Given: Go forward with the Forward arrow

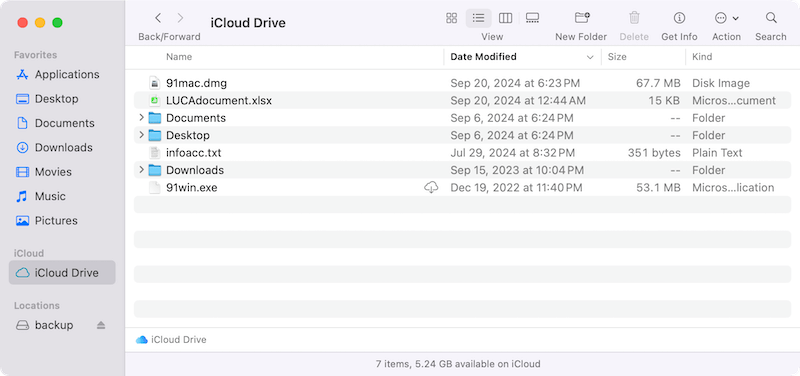Looking at the screenshot, I should click(x=180, y=18).
